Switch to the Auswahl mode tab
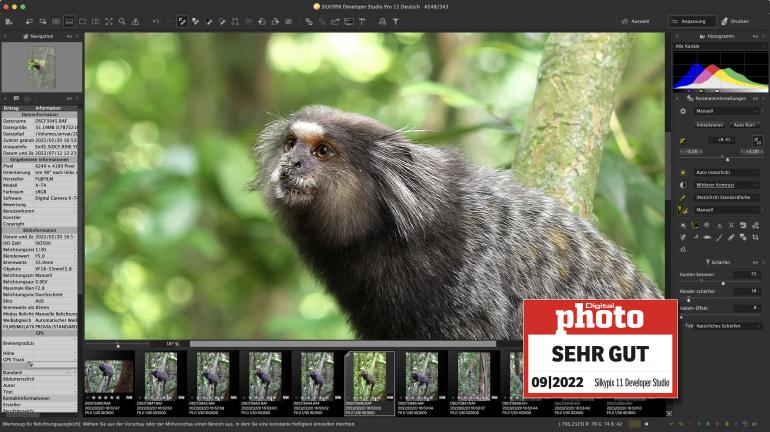 coord(636,22)
